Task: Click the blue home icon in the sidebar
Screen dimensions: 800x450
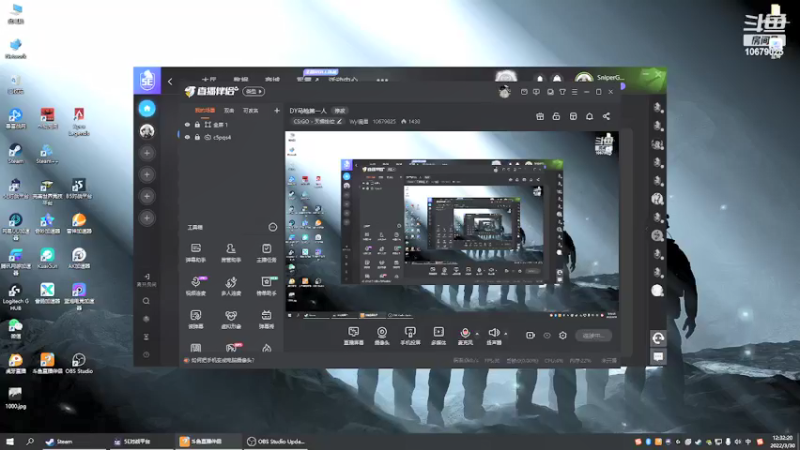Action: [147, 108]
